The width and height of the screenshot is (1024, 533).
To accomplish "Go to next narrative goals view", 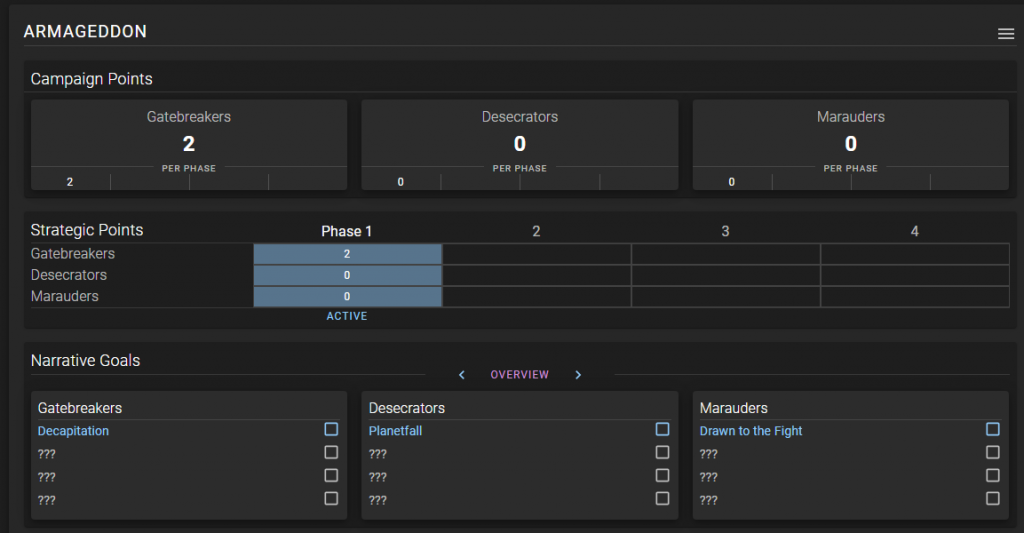I will pyautogui.click(x=578, y=375).
